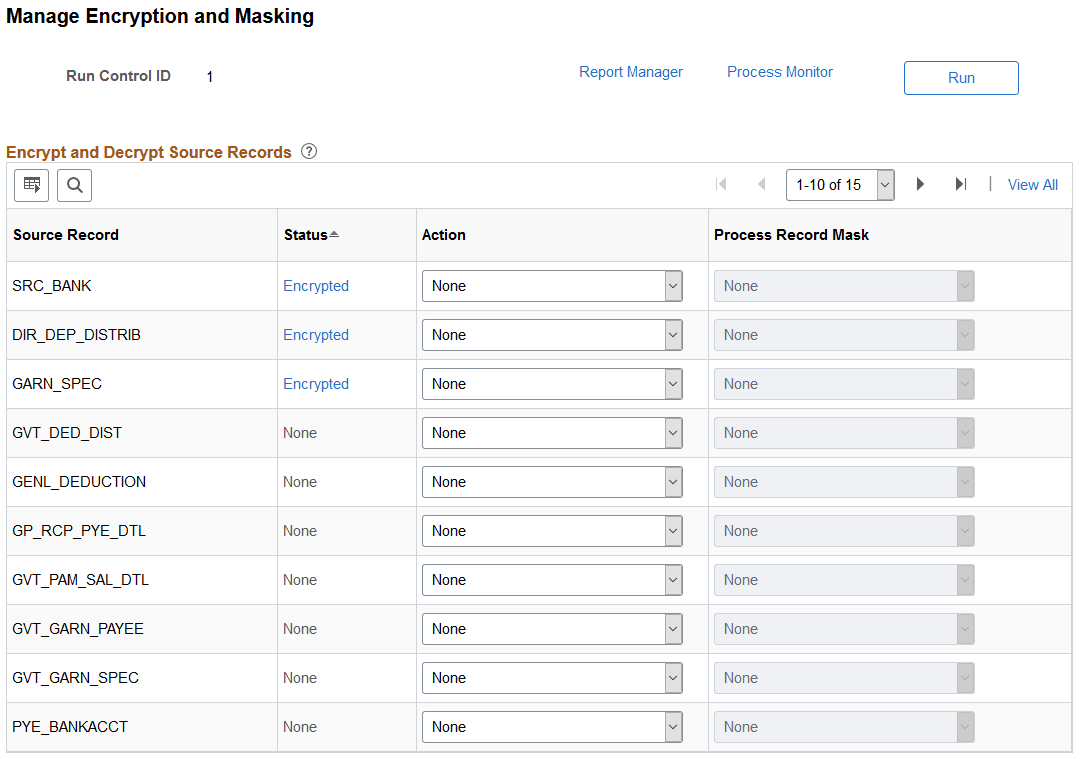Click the Find magnifier icon in the grid toolbar
The image size is (1080, 759).
pyautogui.click(x=74, y=185)
